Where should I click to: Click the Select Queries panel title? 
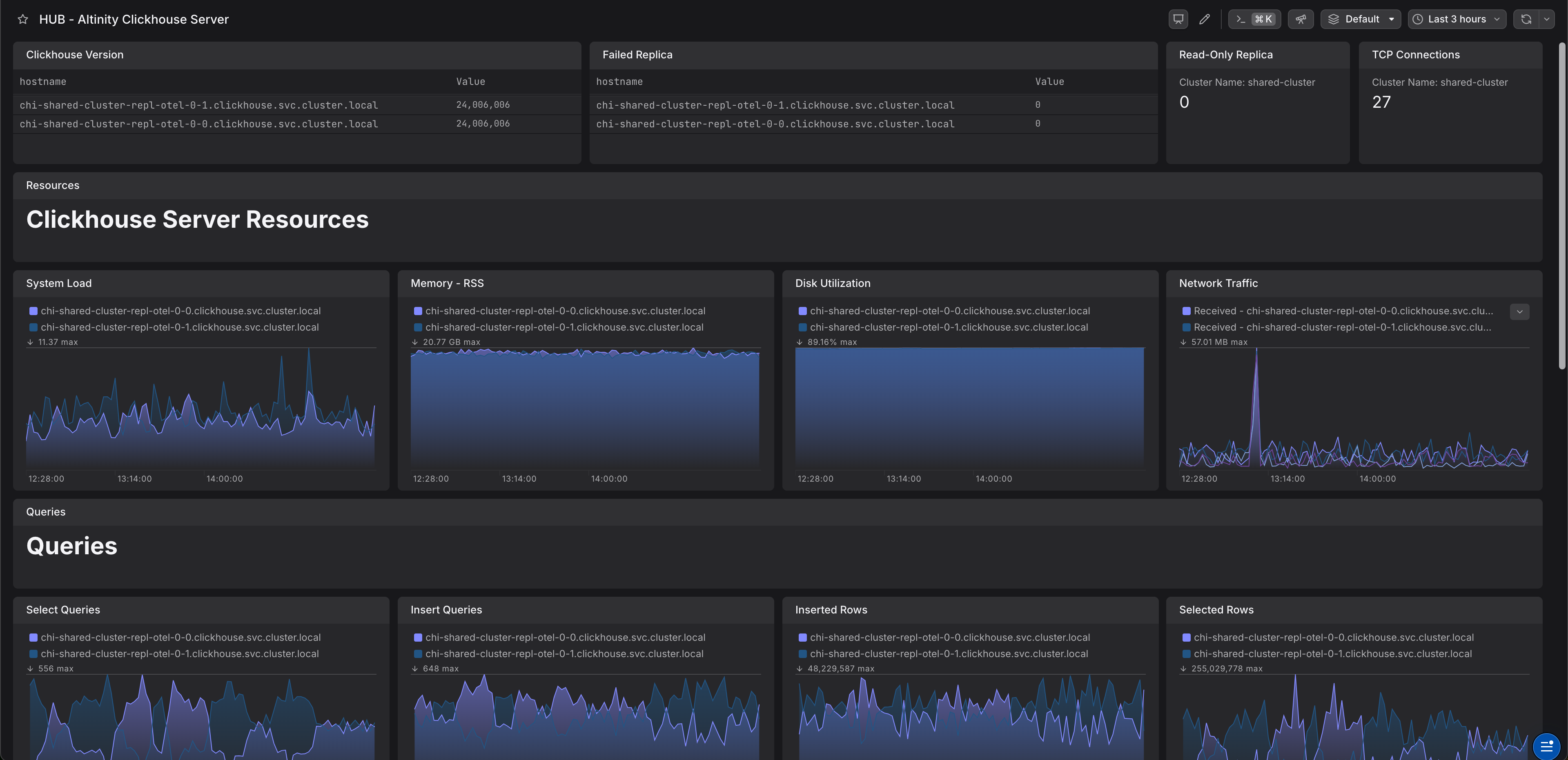(x=63, y=610)
